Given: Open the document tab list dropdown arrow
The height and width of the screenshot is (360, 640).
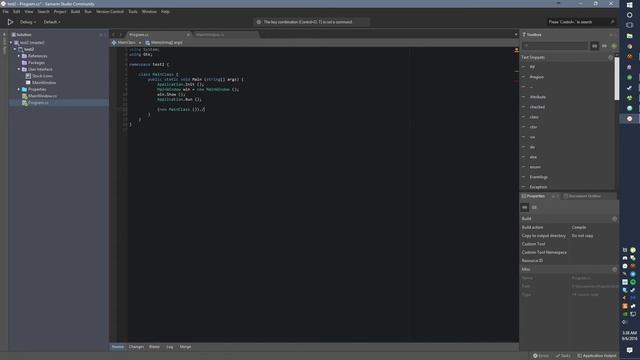Looking at the screenshot, I should pos(516,35).
